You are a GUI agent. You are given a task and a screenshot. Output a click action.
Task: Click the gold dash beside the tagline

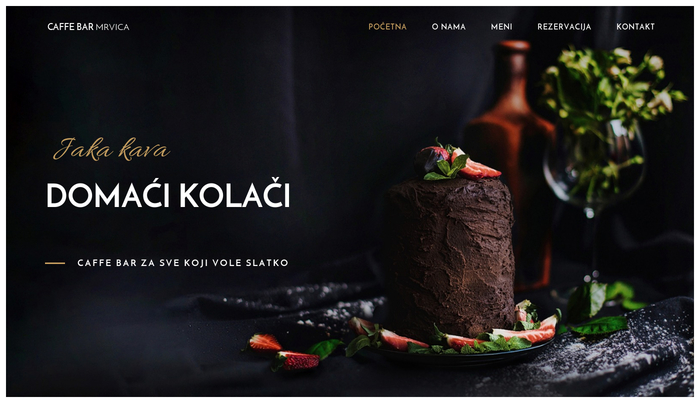pos(55,263)
